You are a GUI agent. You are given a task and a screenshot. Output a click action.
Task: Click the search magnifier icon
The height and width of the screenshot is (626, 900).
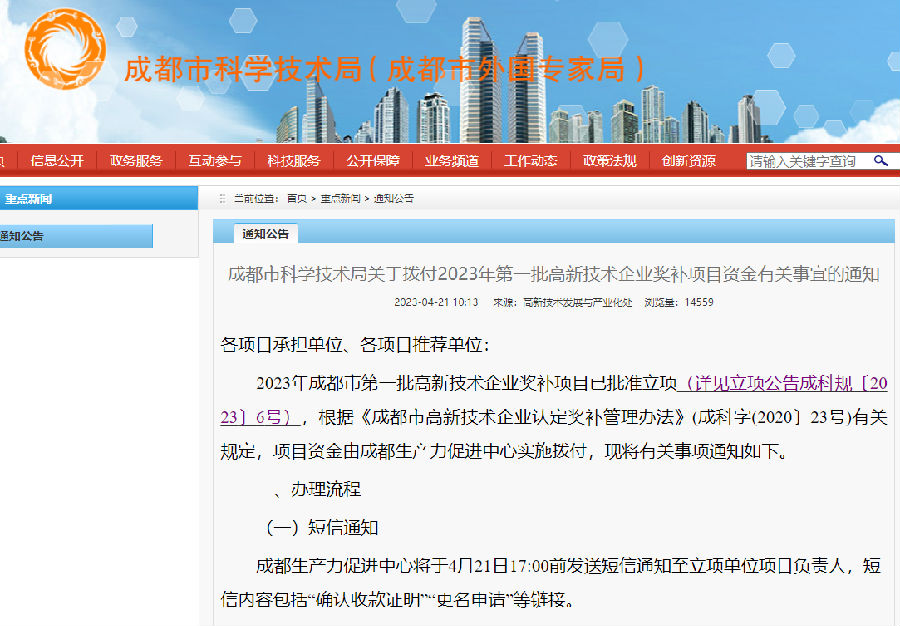pos(881,160)
